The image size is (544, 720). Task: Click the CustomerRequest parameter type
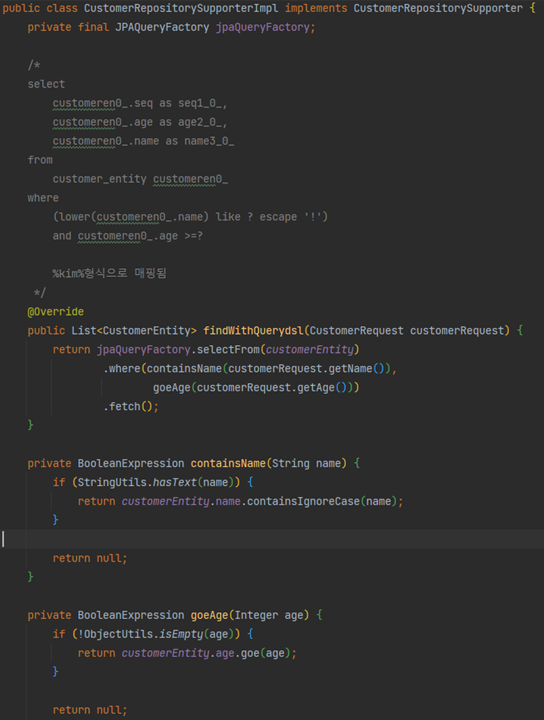point(357,331)
